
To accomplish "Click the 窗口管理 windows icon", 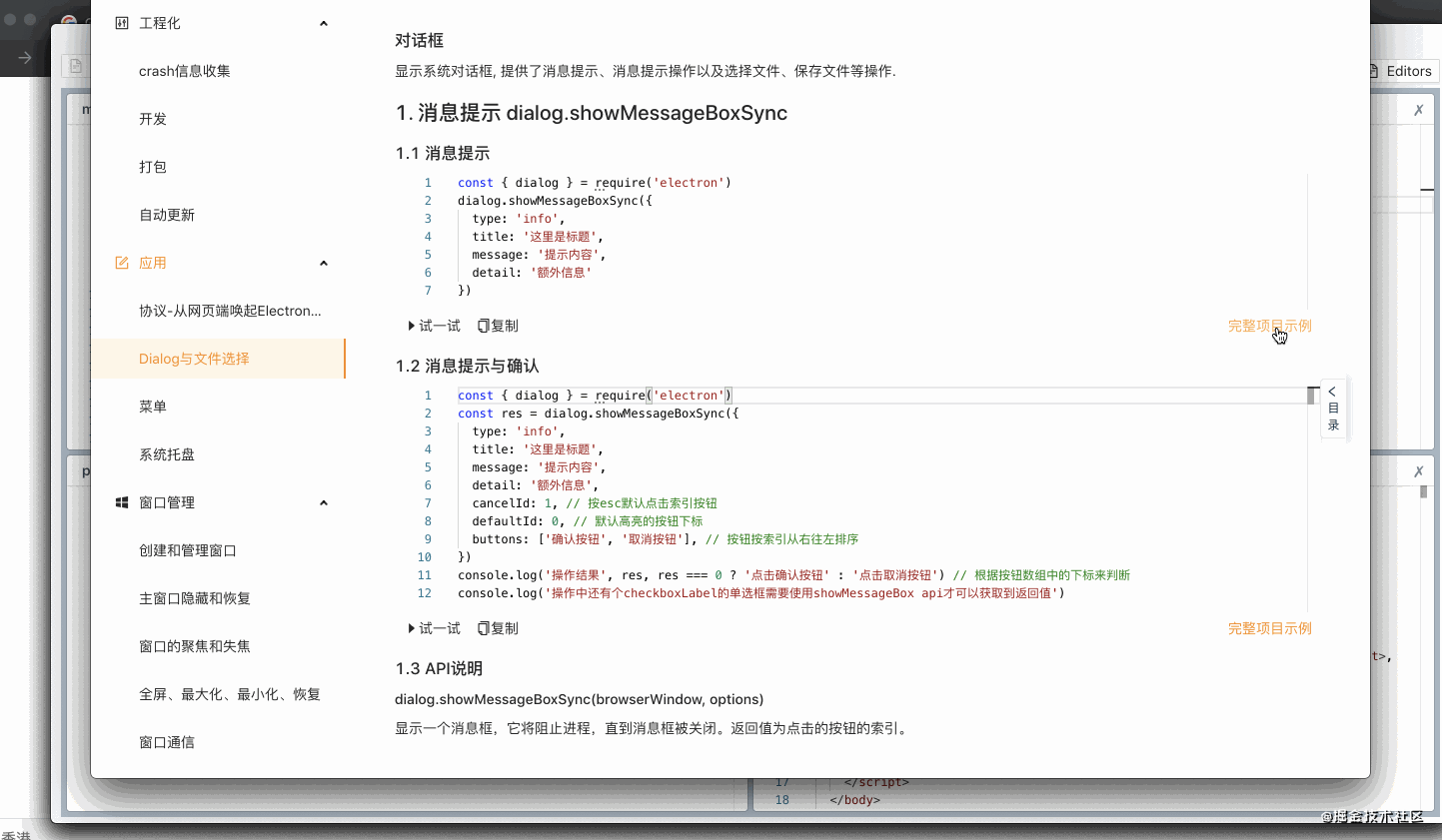I will click(x=122, y=502).
